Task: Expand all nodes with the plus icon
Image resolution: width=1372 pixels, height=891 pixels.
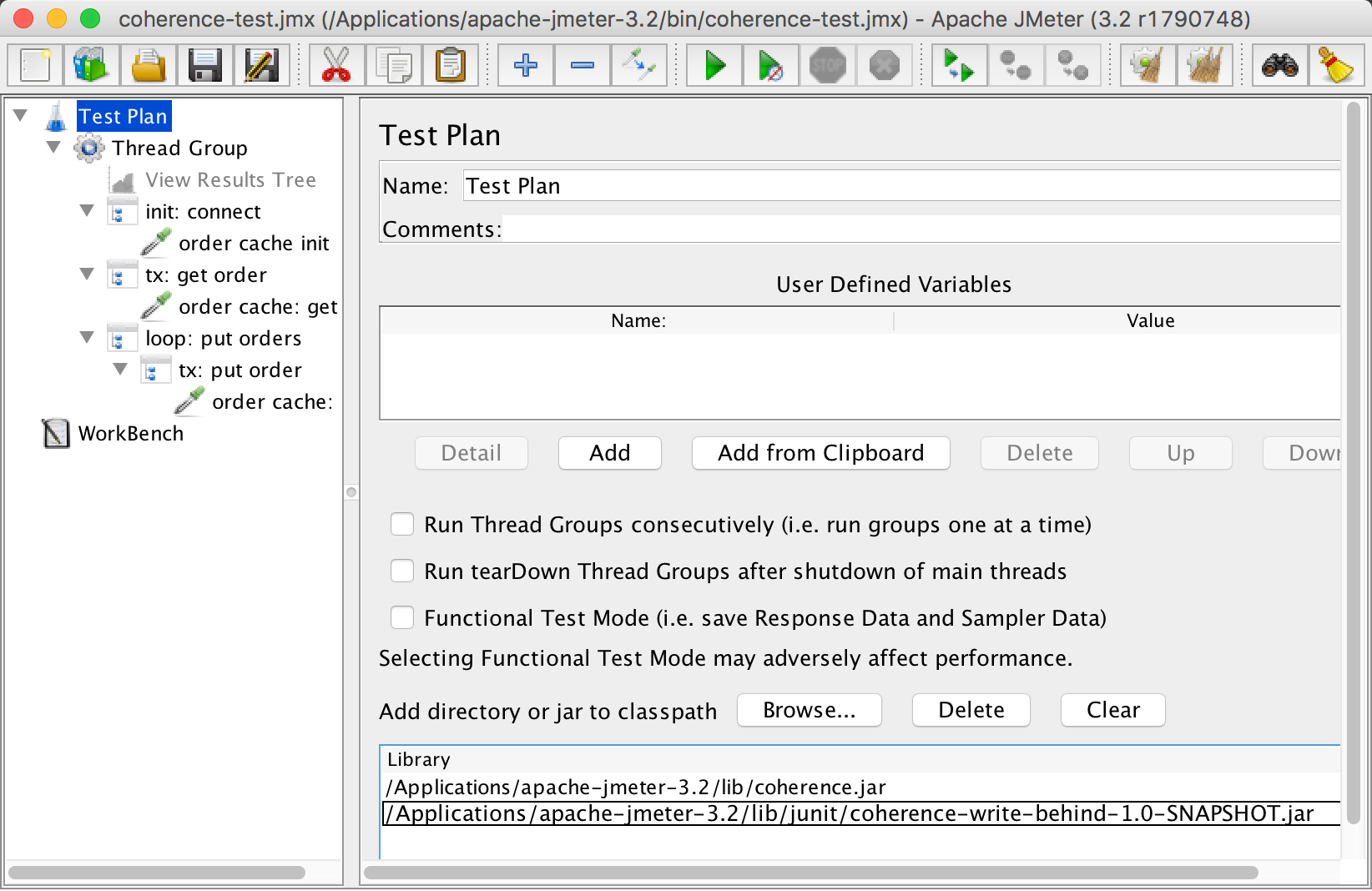Action: pyautogui.click(x=526, y=65)
